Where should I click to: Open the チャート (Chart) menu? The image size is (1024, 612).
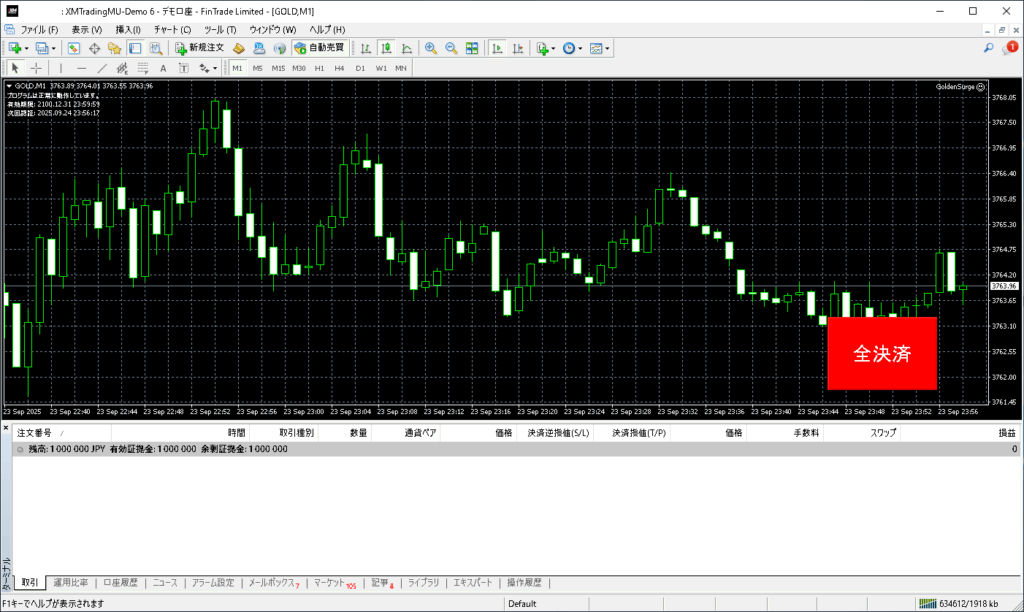[172, 30]
